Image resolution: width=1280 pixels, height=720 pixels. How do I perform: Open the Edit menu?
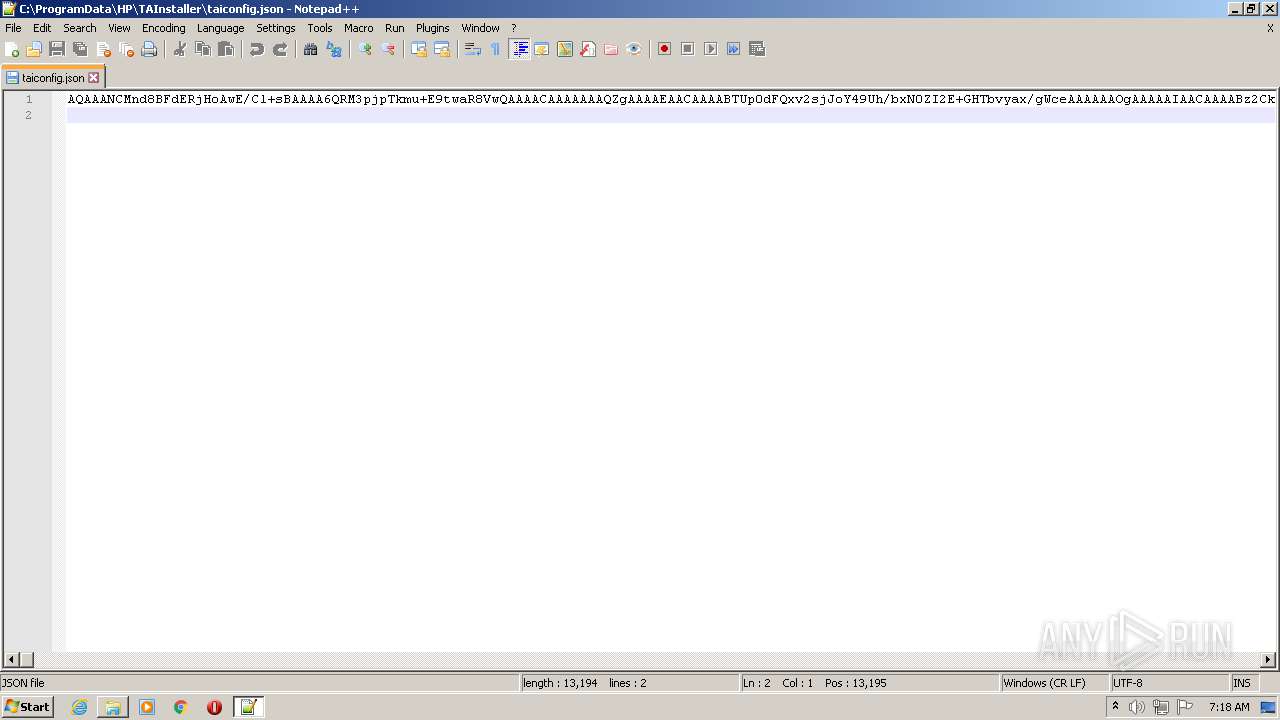coord(42,28)
